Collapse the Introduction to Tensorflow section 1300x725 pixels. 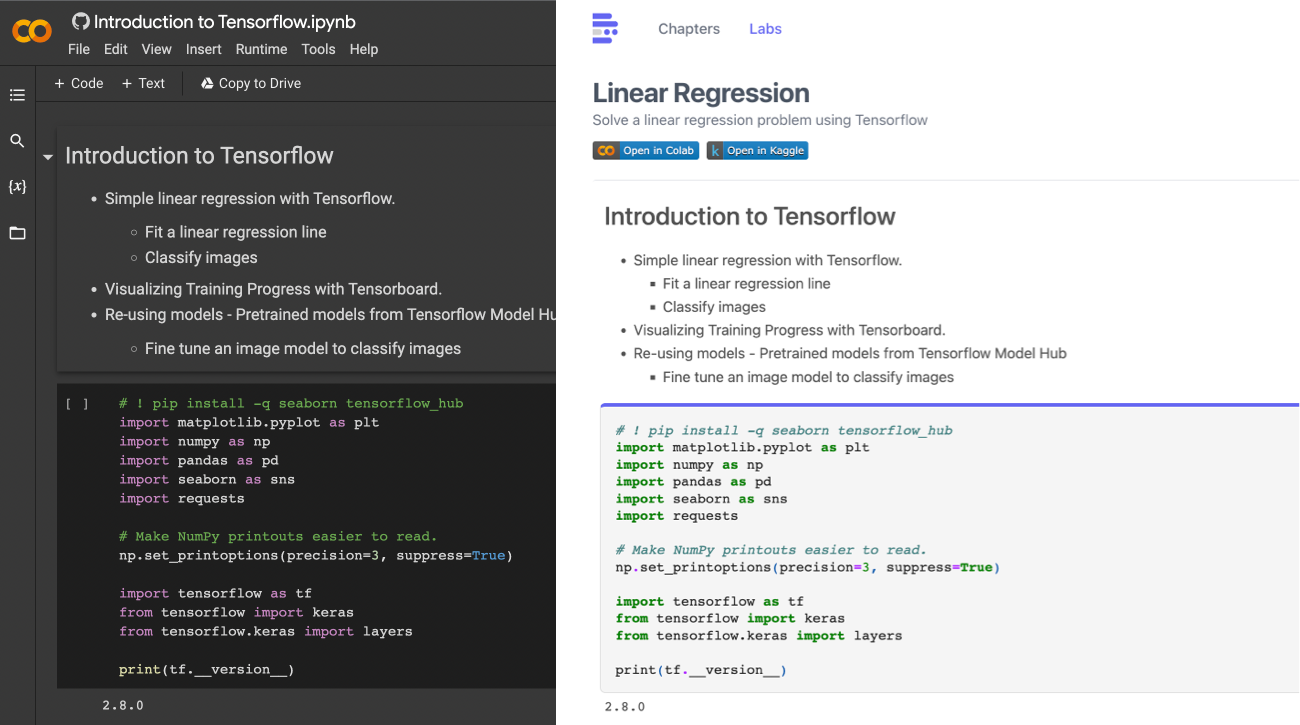pyautogui.click(x=47, y=158)
